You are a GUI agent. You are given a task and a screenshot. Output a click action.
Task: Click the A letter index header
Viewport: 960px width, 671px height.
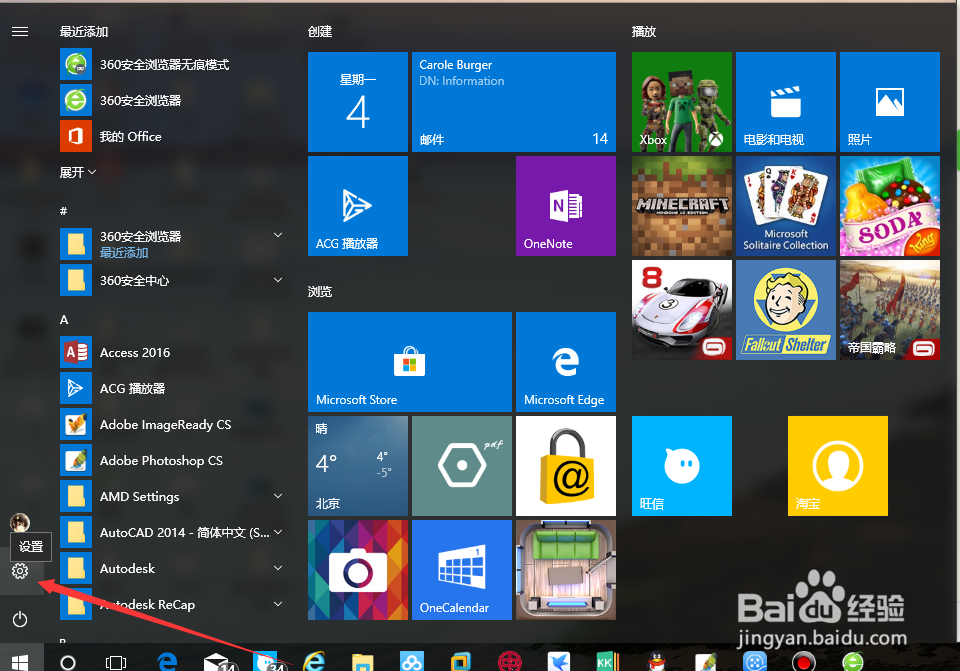coord(64,320)
